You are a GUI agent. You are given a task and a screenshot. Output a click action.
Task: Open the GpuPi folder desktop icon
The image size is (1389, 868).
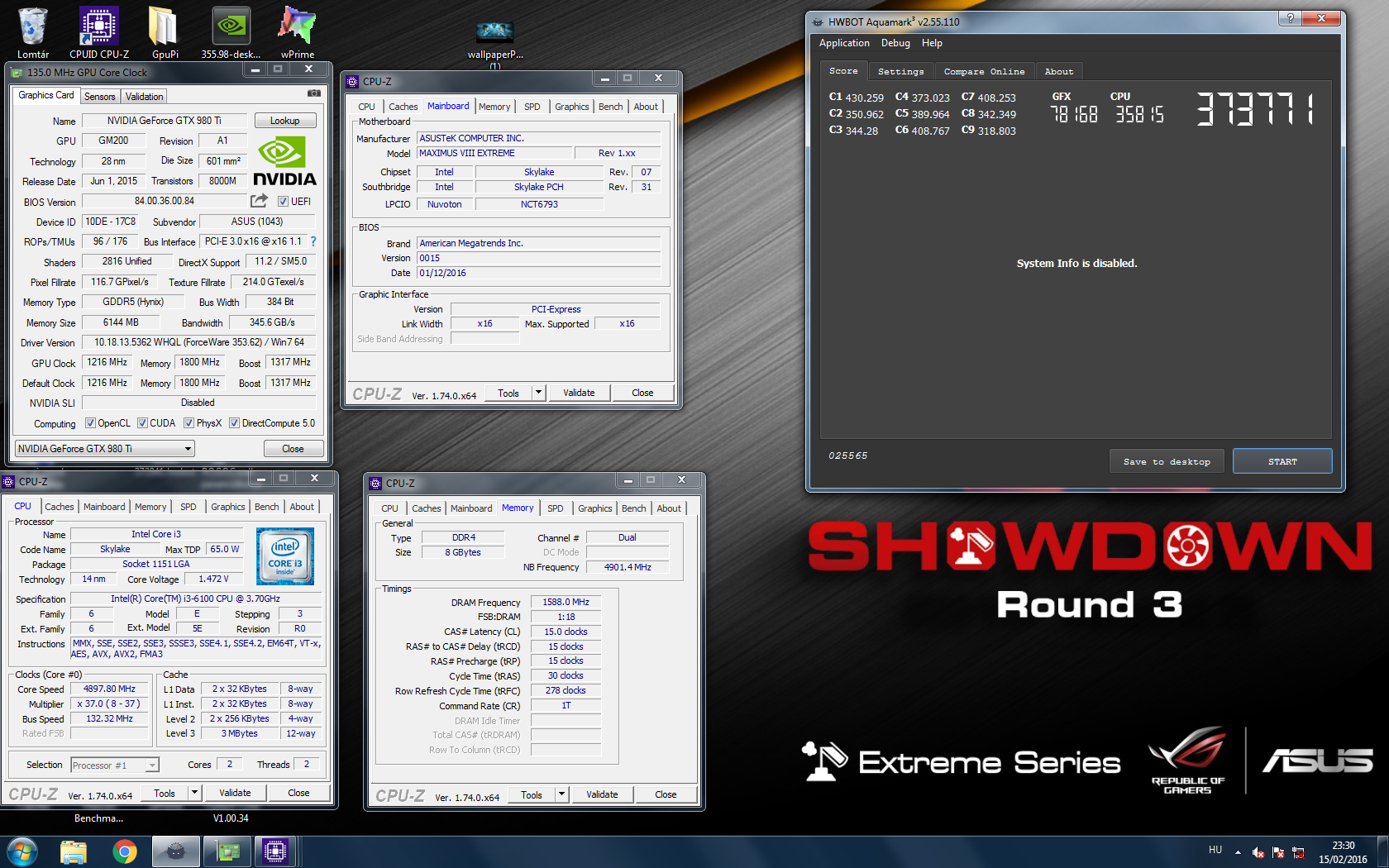coord(165,31)
